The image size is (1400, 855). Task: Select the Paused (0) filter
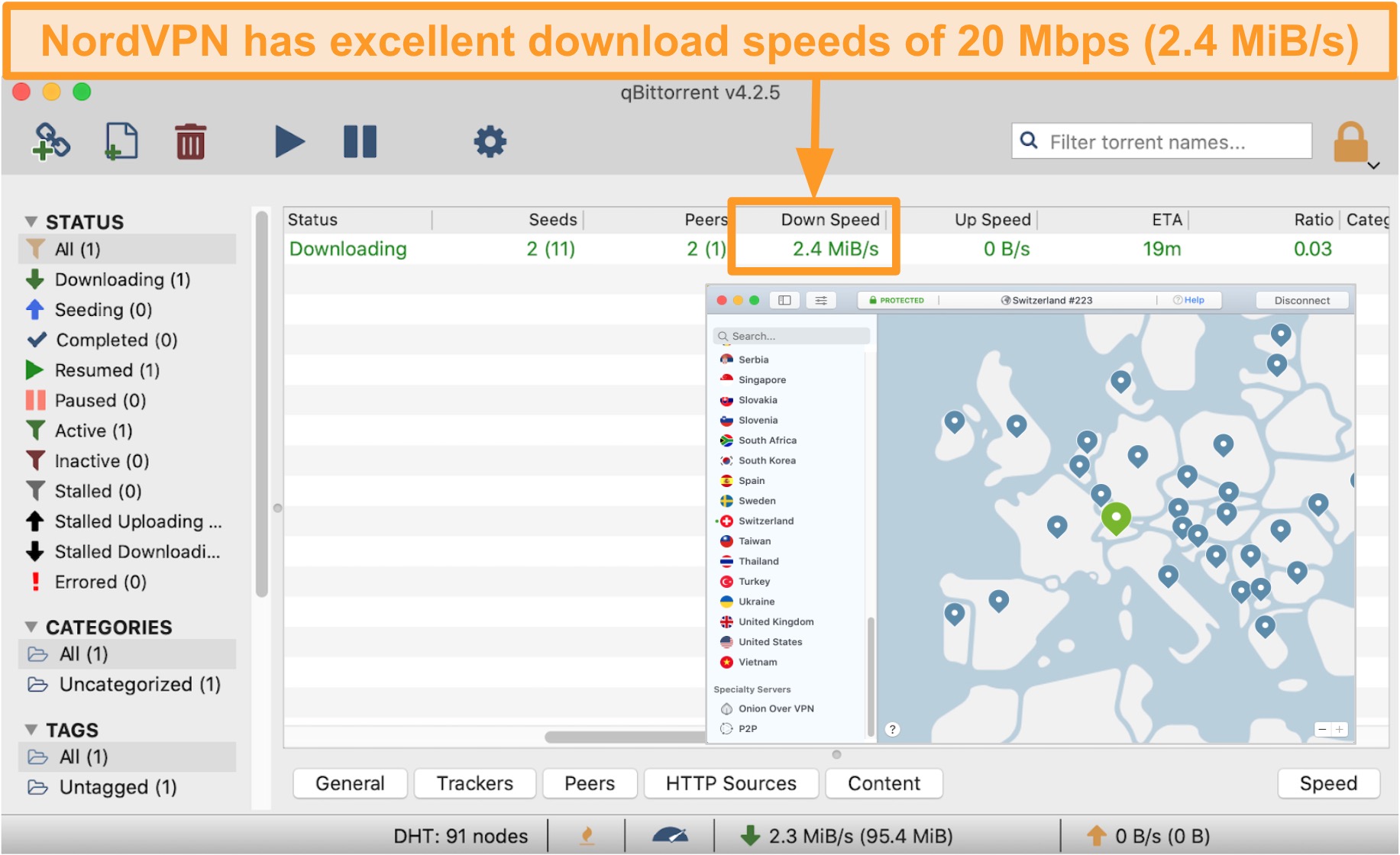pyautogui.click(x=127, y=401)
